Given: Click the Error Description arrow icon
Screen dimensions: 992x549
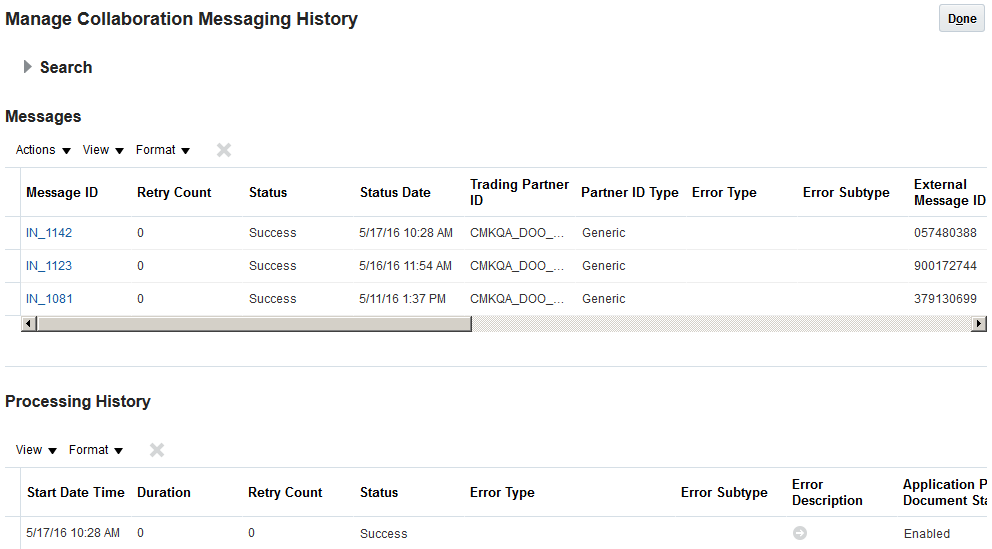Looking at the screenshot, I should point(800,533).
